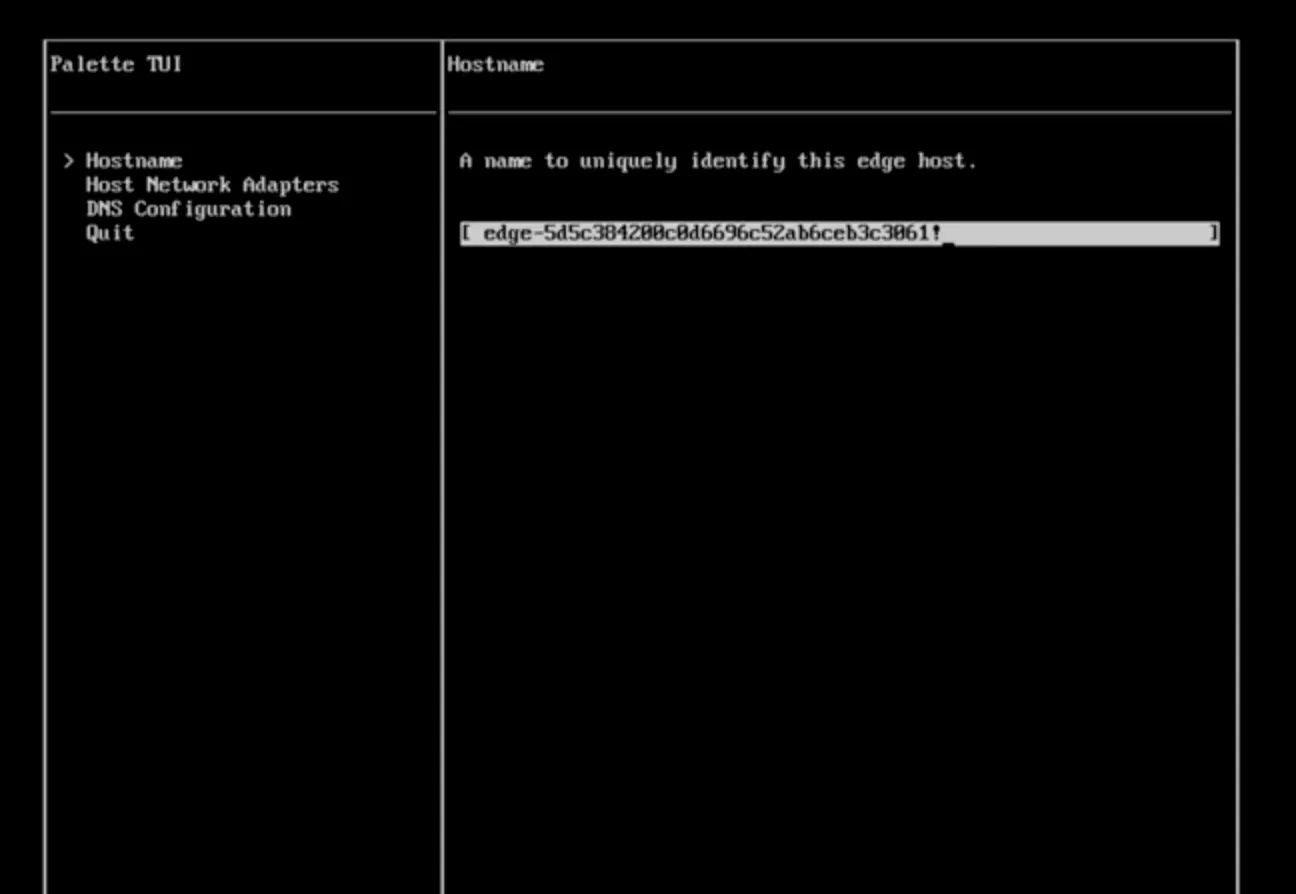Click the '>' selection indicator beside Hostname
Screen dimensions: 1296x894
[68, 160]
